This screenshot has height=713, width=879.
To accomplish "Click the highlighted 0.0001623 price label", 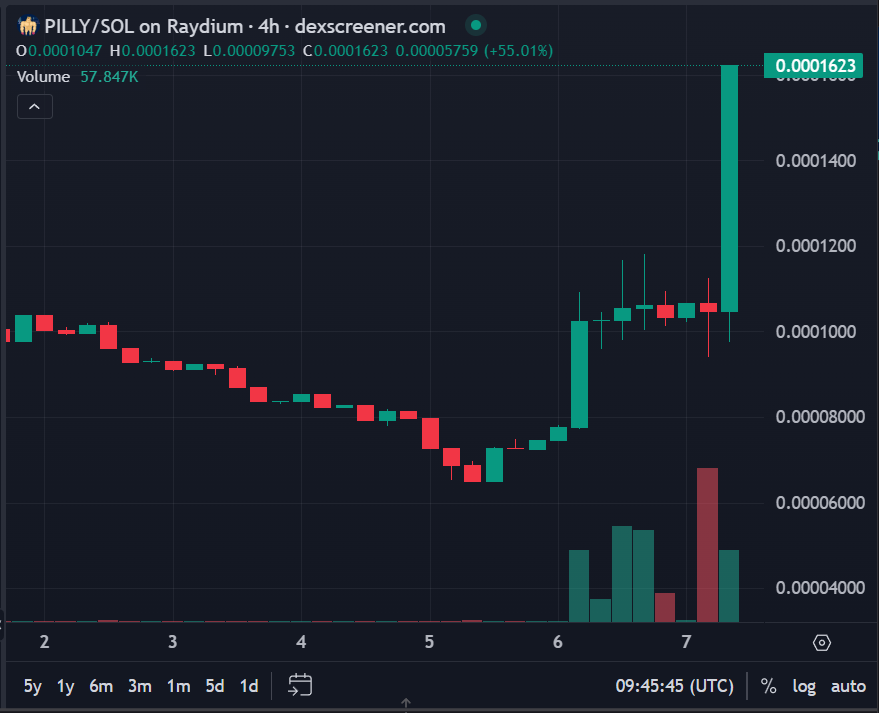I will click(813, 63).
